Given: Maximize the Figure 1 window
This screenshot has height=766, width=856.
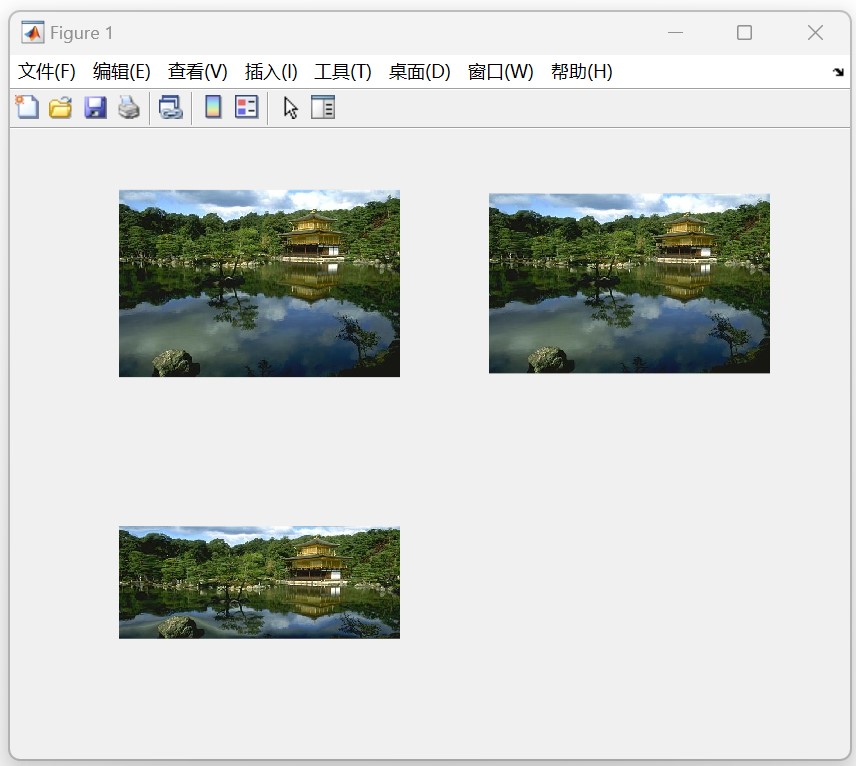Looking at the screenshot, I should (744, 33).
